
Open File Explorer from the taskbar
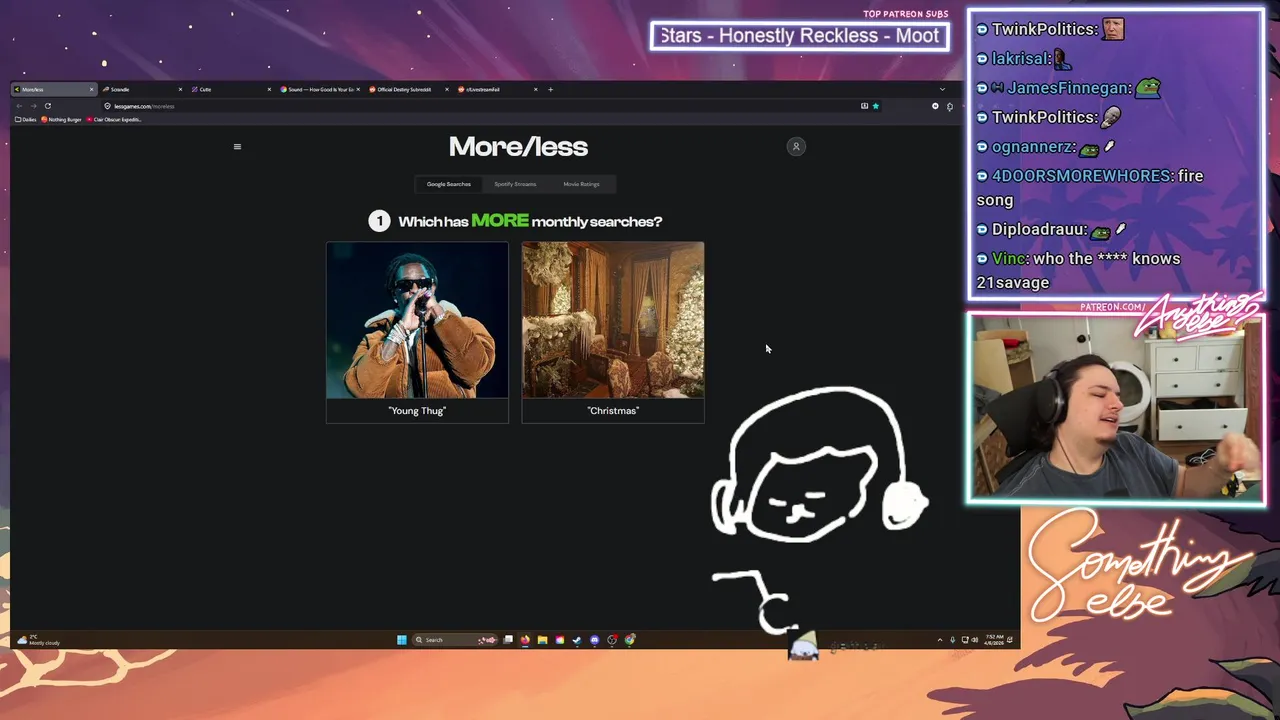pyautogui.click(x=542, y=640)
